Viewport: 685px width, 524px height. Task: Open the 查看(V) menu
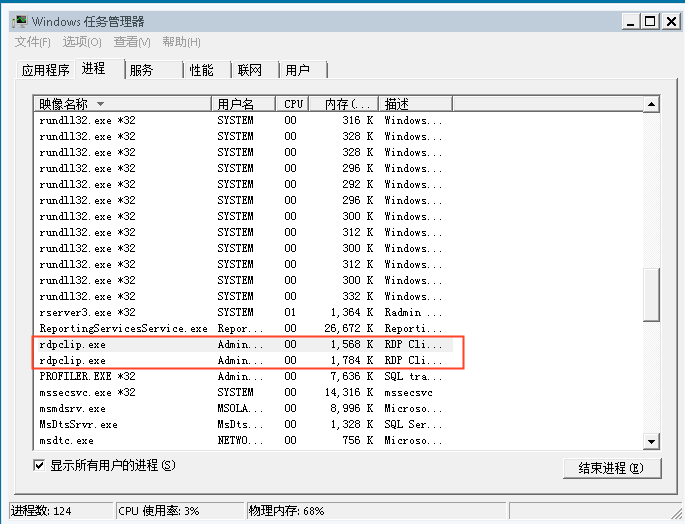(132, 42)
